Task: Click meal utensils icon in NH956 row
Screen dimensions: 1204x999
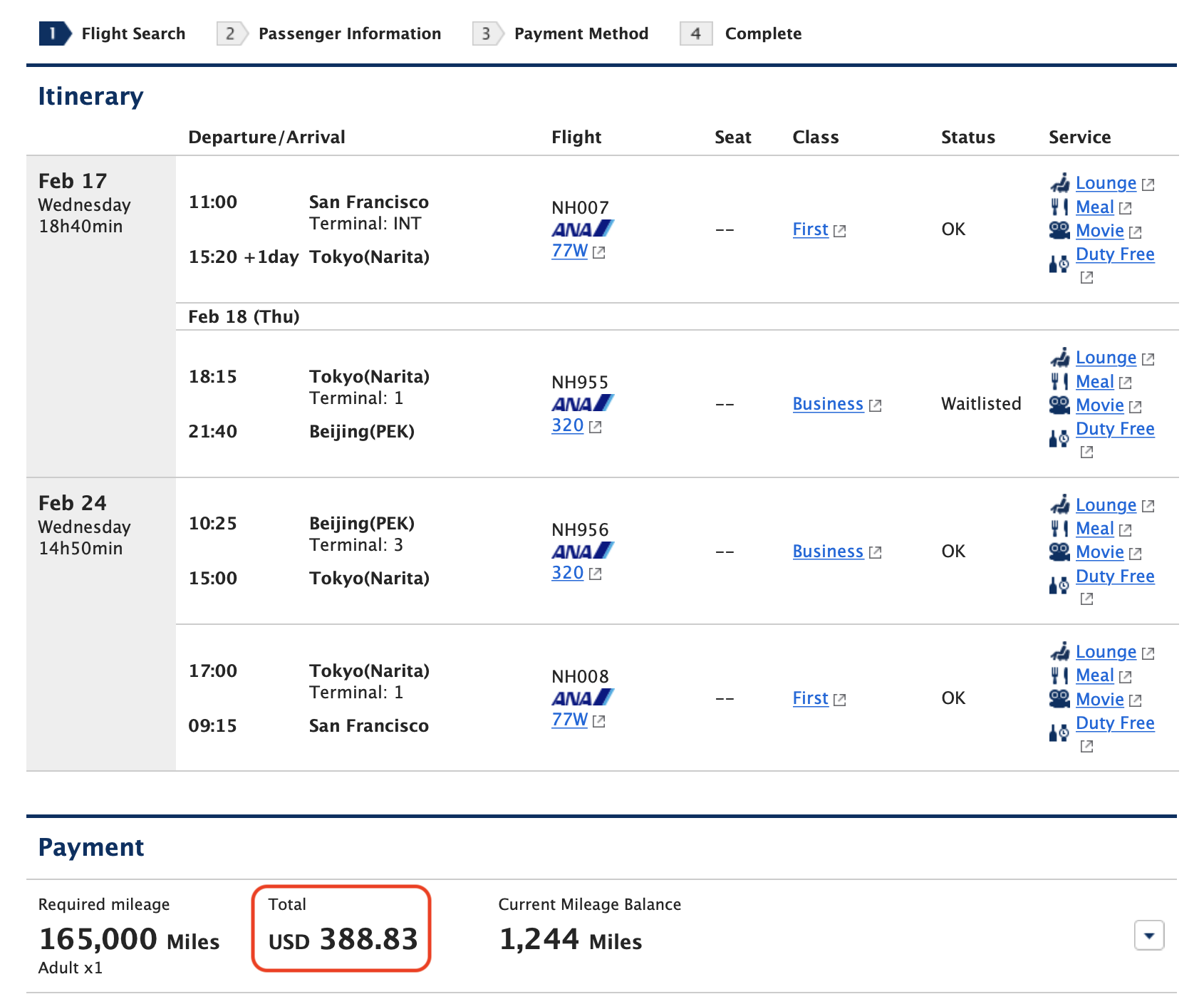Action: 1060,529
